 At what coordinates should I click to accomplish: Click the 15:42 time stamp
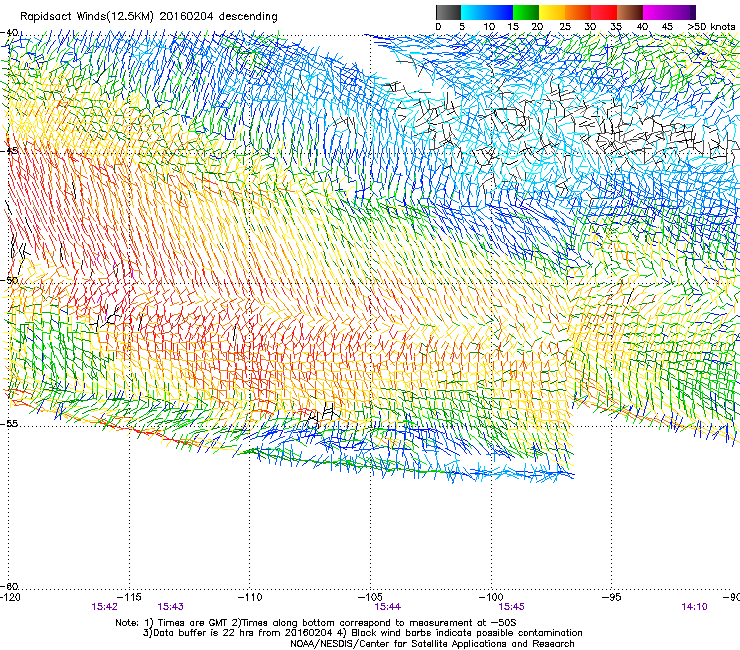pos(104,607)
